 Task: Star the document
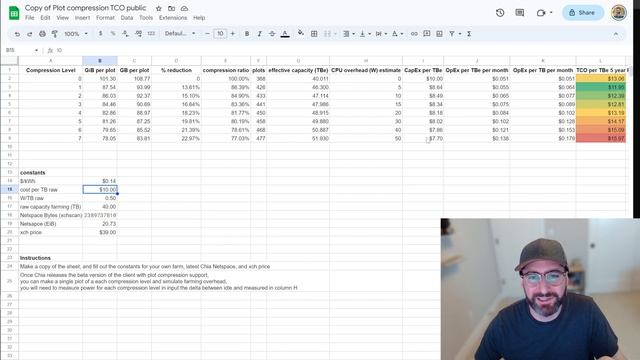159,8
